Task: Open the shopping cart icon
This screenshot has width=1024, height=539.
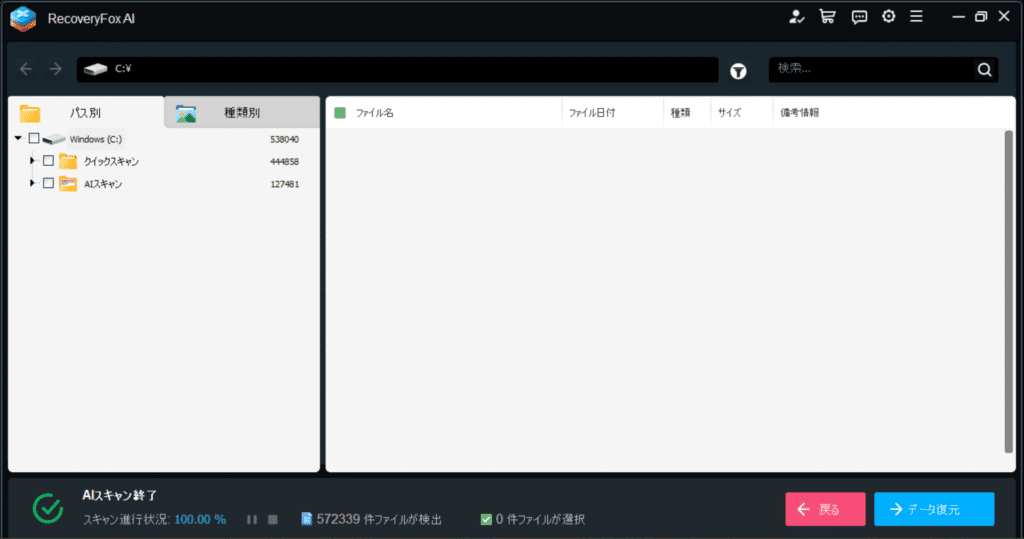Action: pos(827,17)
